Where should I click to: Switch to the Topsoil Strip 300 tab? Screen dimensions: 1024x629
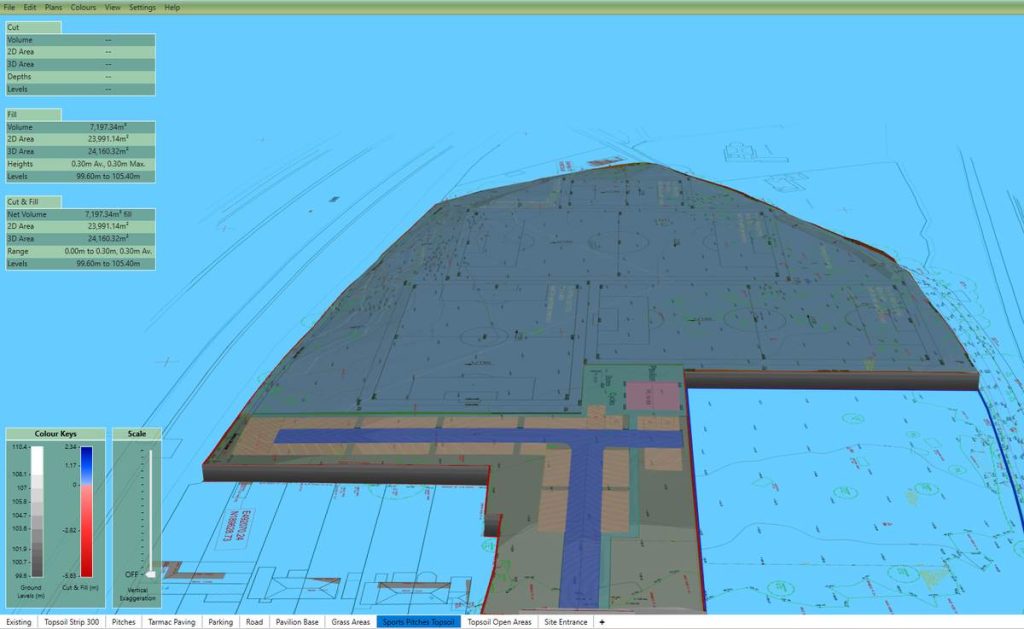72,622
